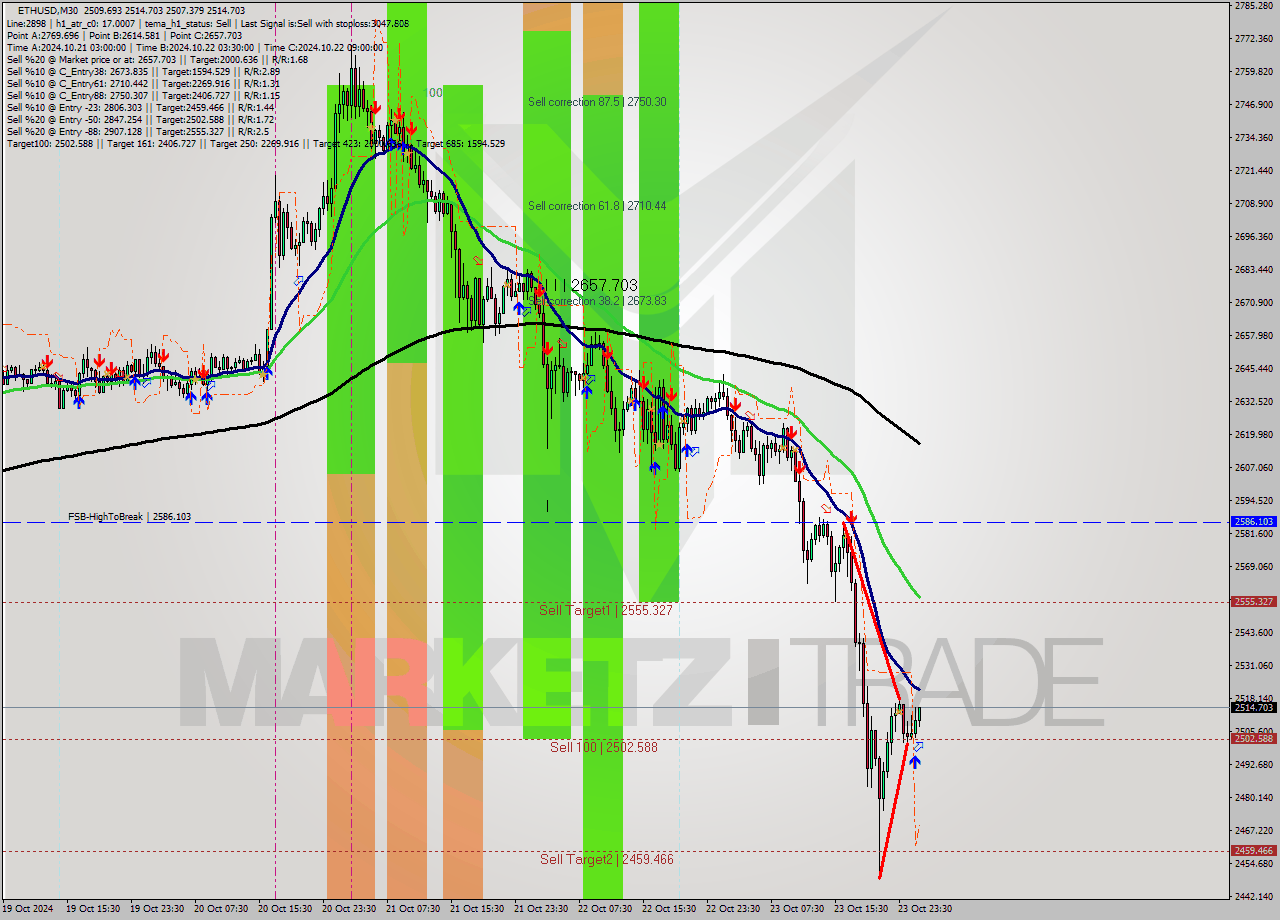The image size is (1280, 920).
Task: Click the 'Sell %10 @ C_Entry88: 2750.307' line
Action: 143,96
